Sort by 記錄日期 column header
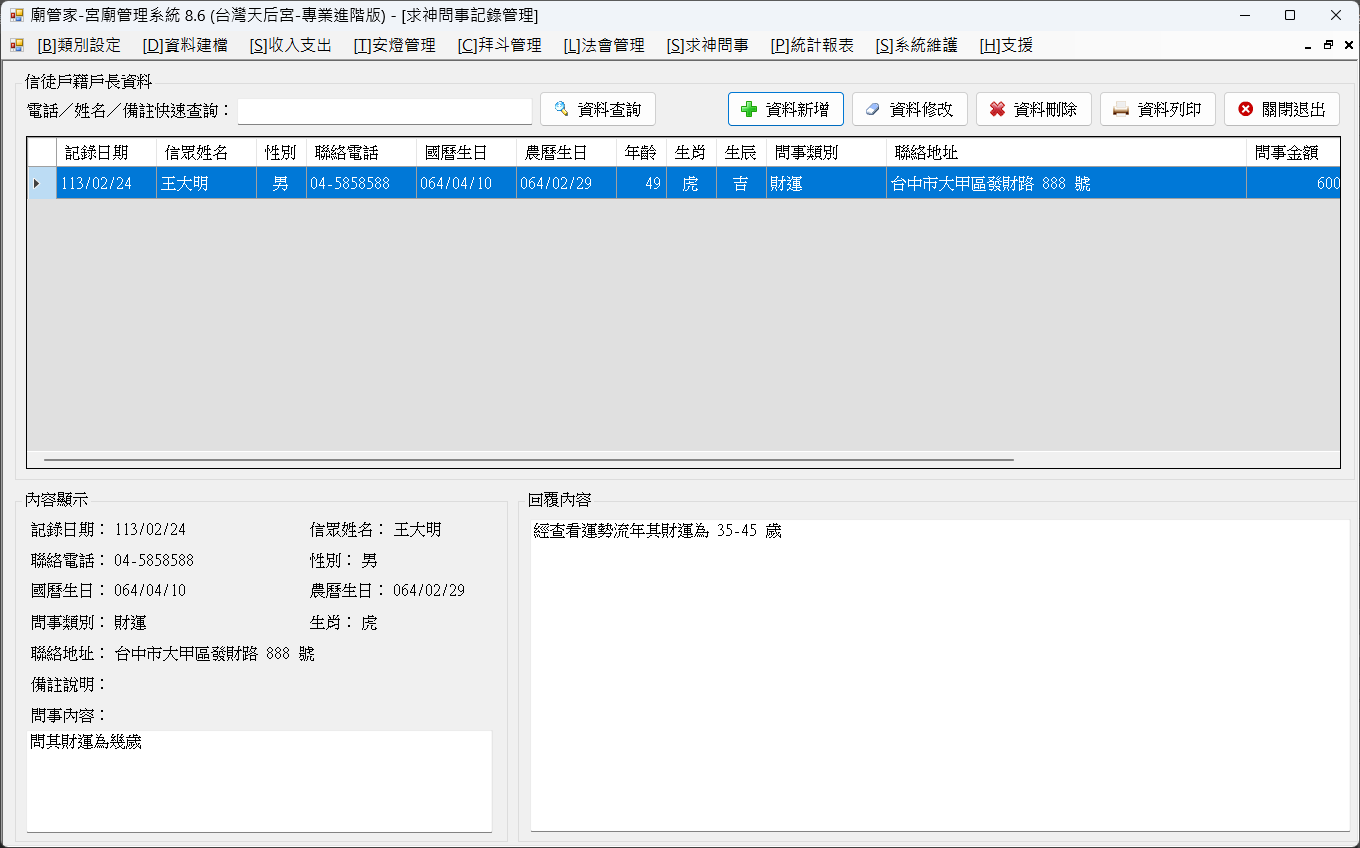Screen dimensions: 1360x848 (106, 152)
